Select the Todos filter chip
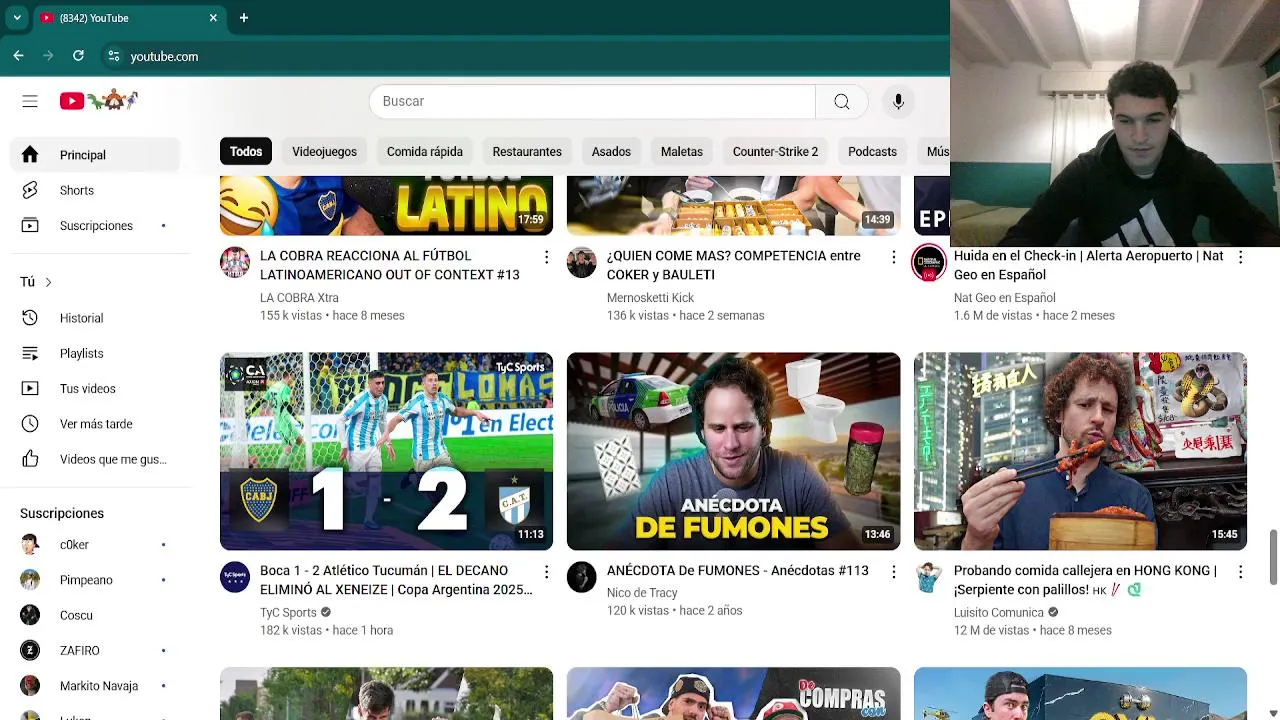 pyautogui.click(x=246, y=151)
